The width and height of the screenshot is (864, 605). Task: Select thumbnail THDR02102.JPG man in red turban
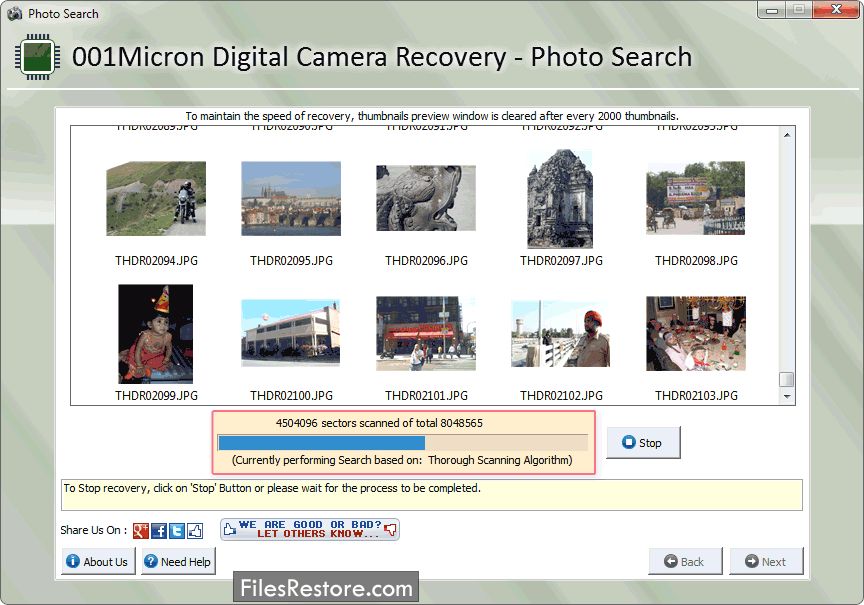560,333
